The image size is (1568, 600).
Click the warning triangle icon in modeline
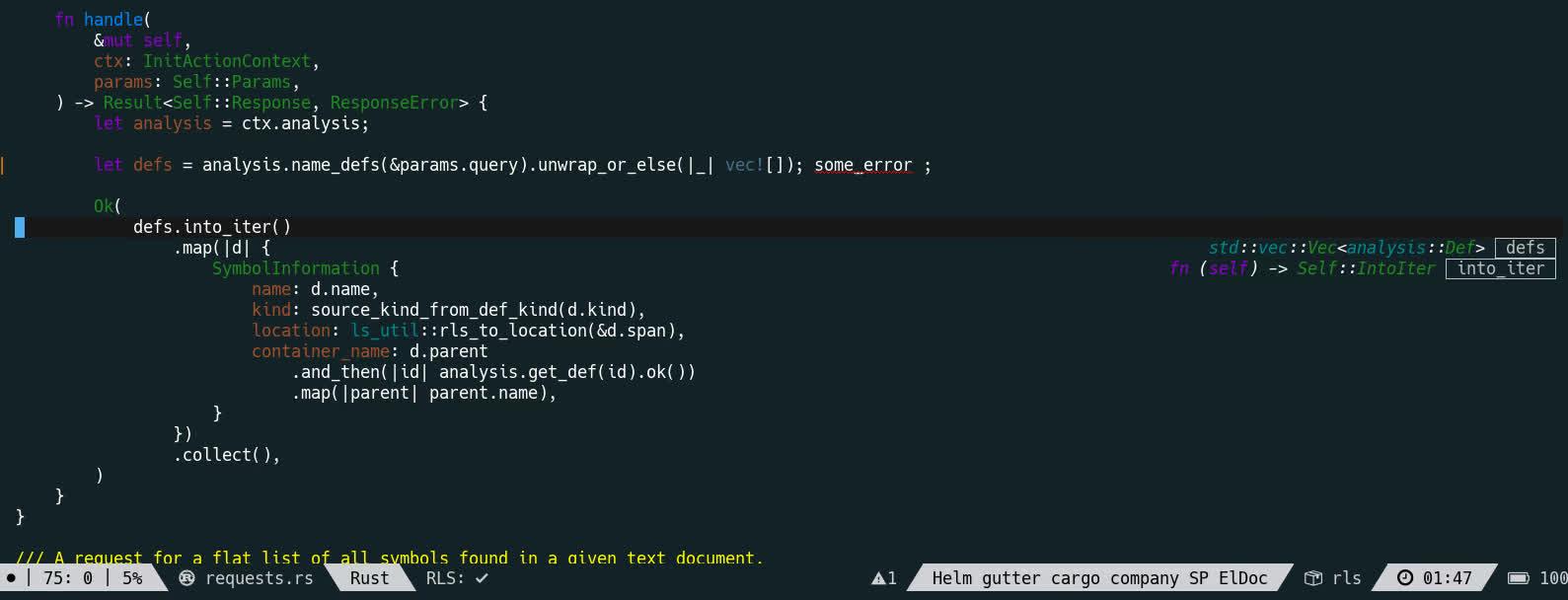tap(879, 578)
